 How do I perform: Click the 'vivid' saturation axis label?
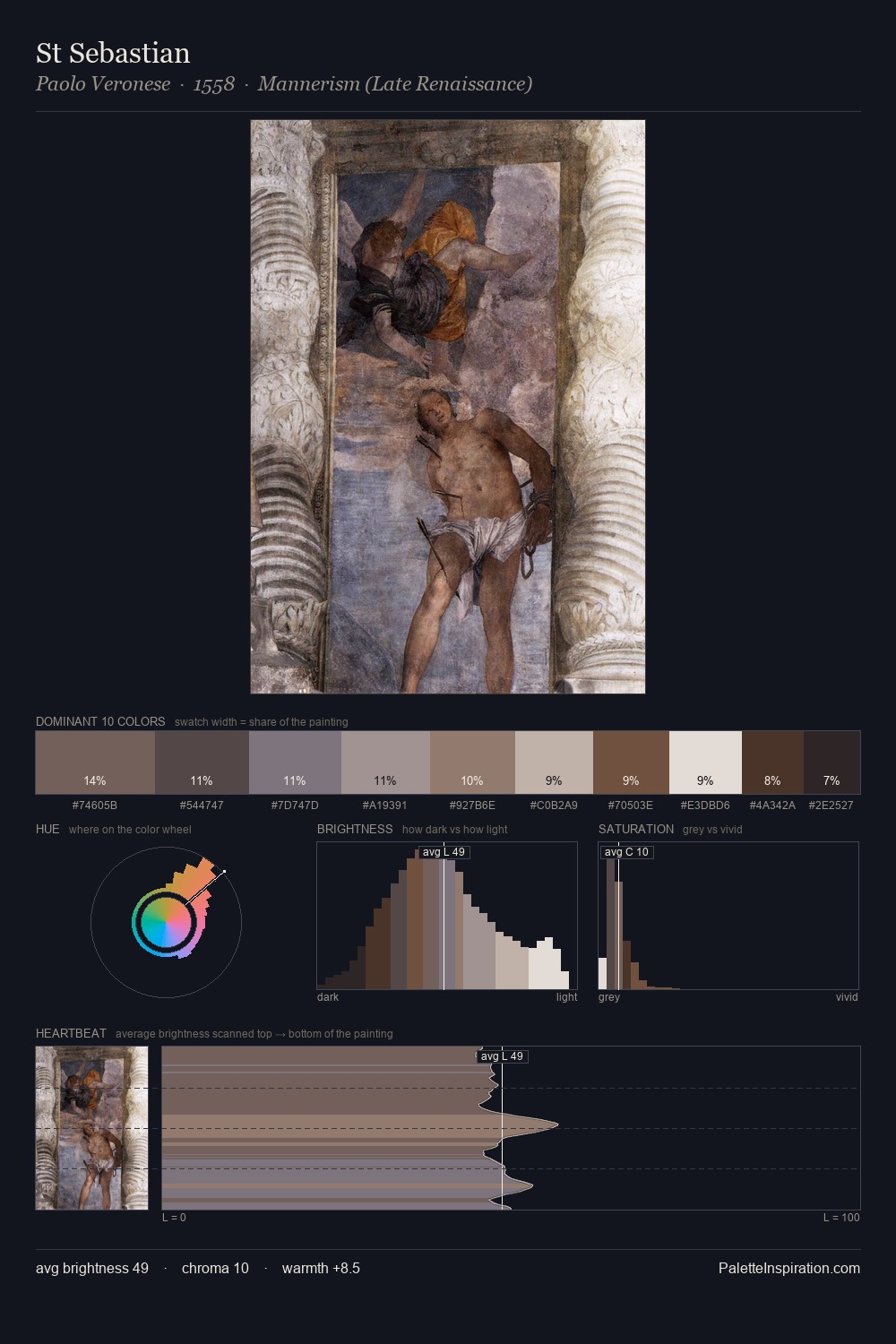pos(847,997)
